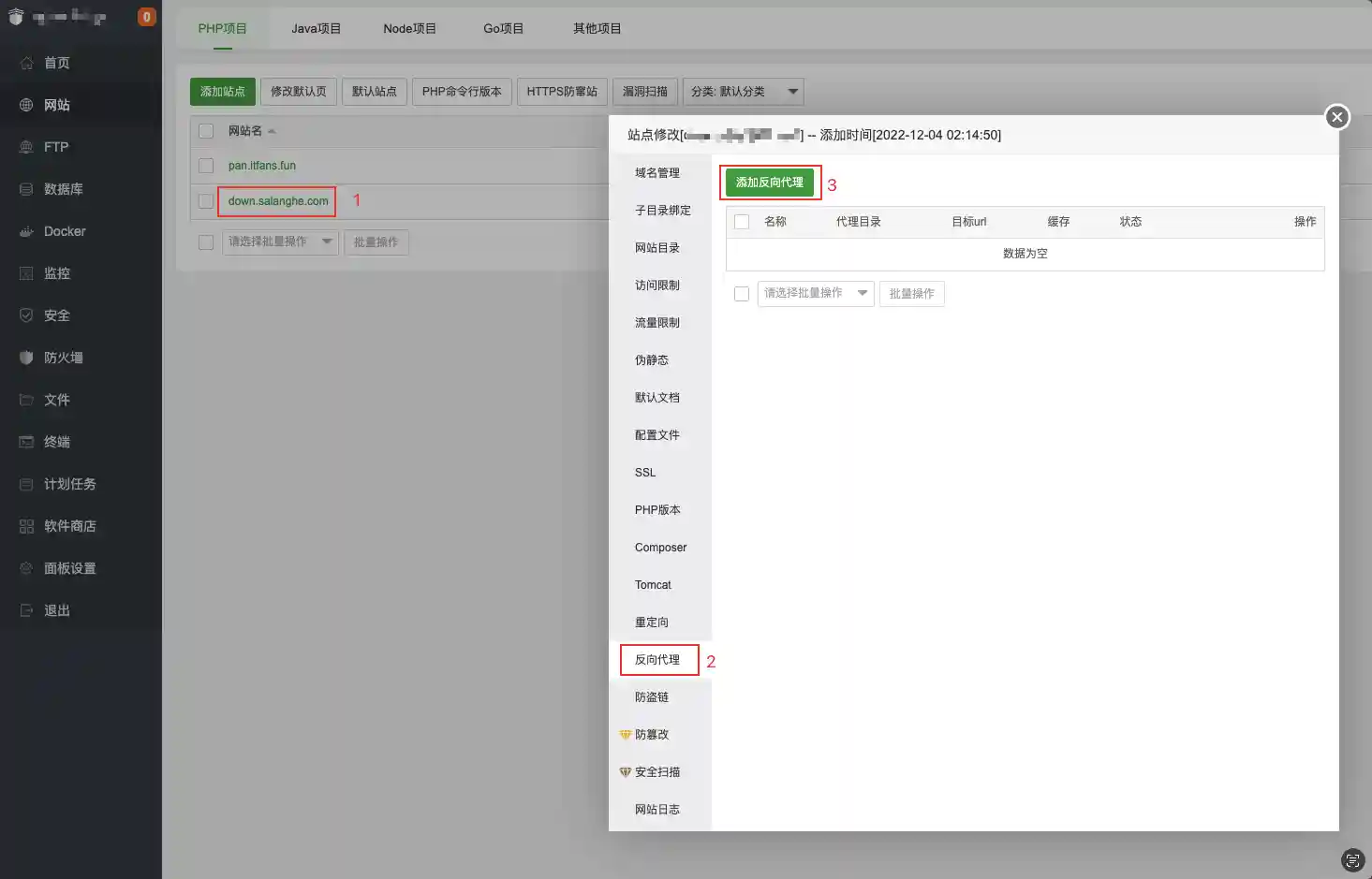Toggle the select-all checkbox in the site list
Image resolution: width=1372 pixels, height=879 pixels.
coord(205,131)
